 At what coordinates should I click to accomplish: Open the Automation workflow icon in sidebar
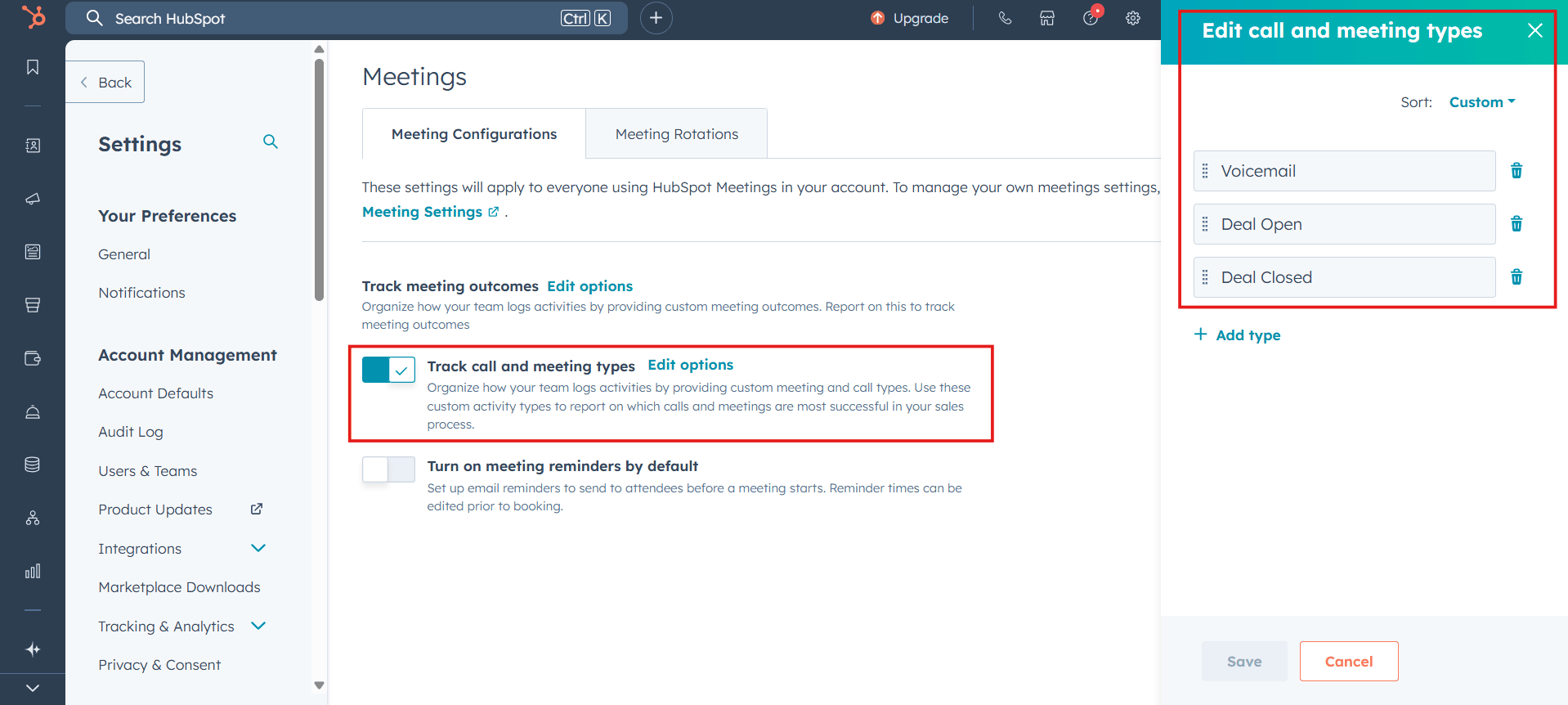33,518
